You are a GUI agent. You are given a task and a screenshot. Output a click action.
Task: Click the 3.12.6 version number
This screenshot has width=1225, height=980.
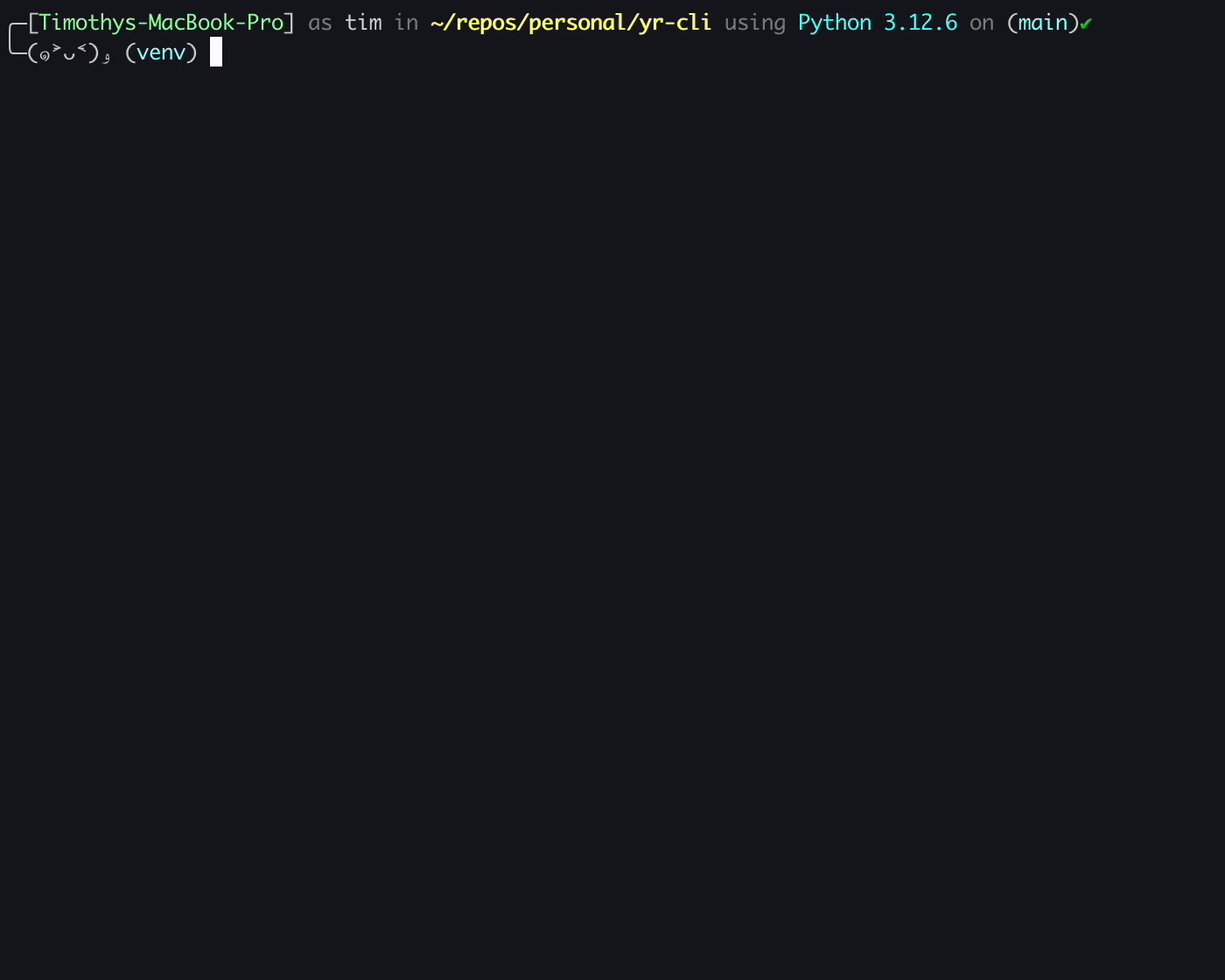920,23
